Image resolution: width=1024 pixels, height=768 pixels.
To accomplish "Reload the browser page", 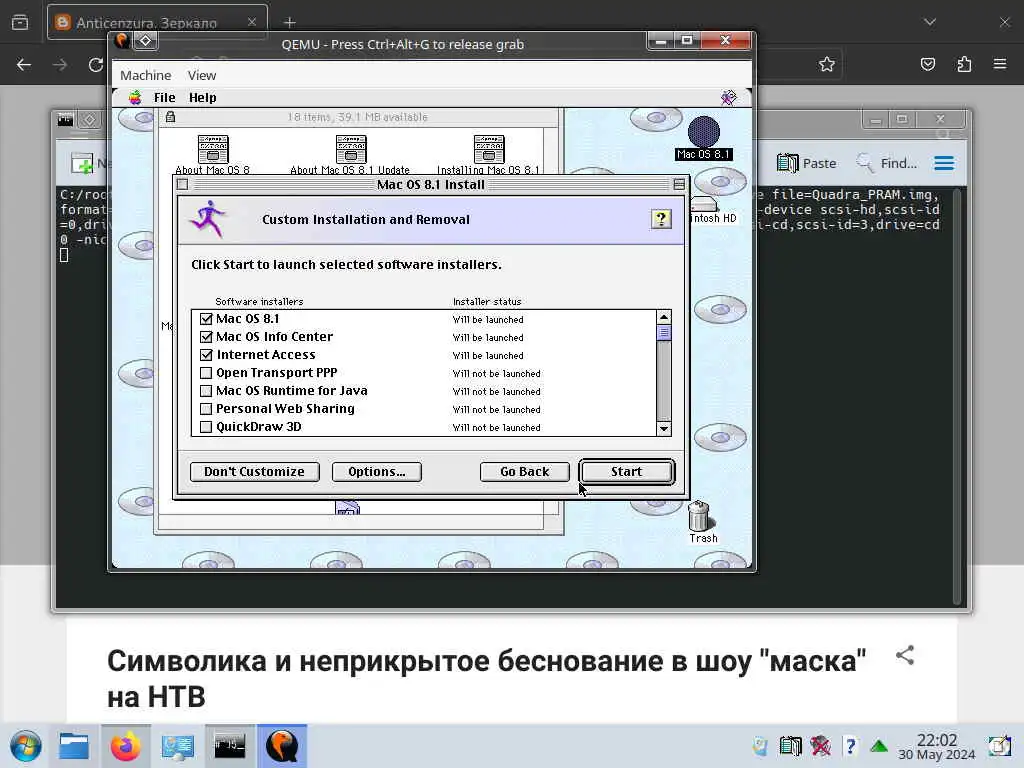I will tap(95, 65).
